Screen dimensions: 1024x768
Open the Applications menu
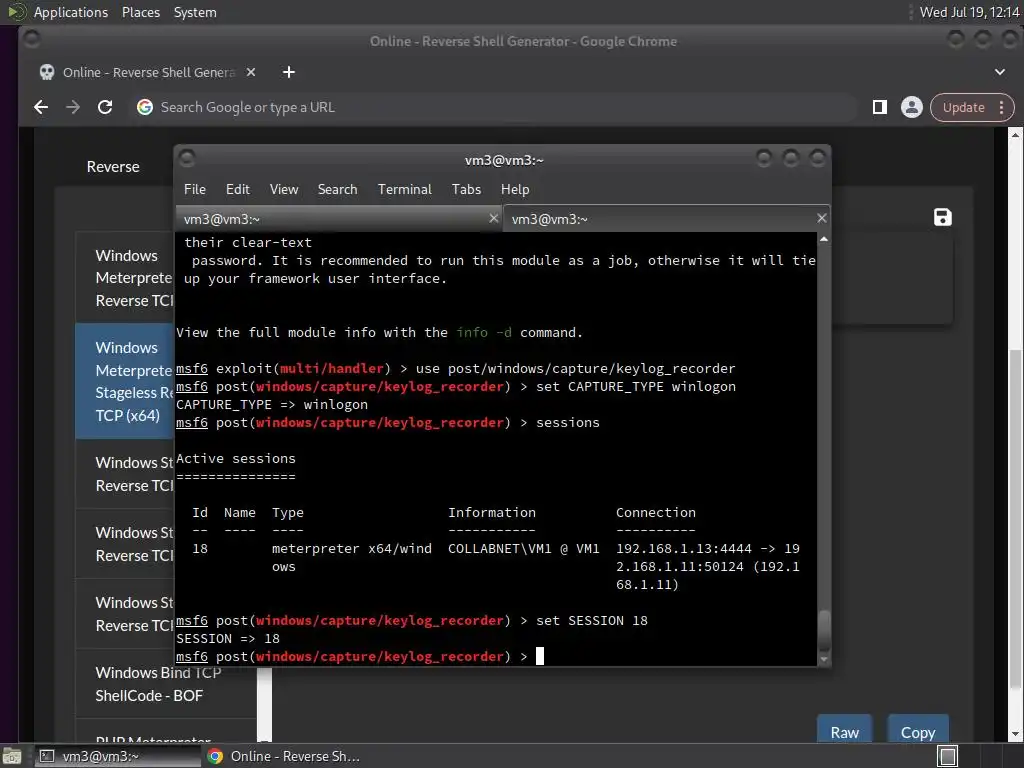pos(71,12)
